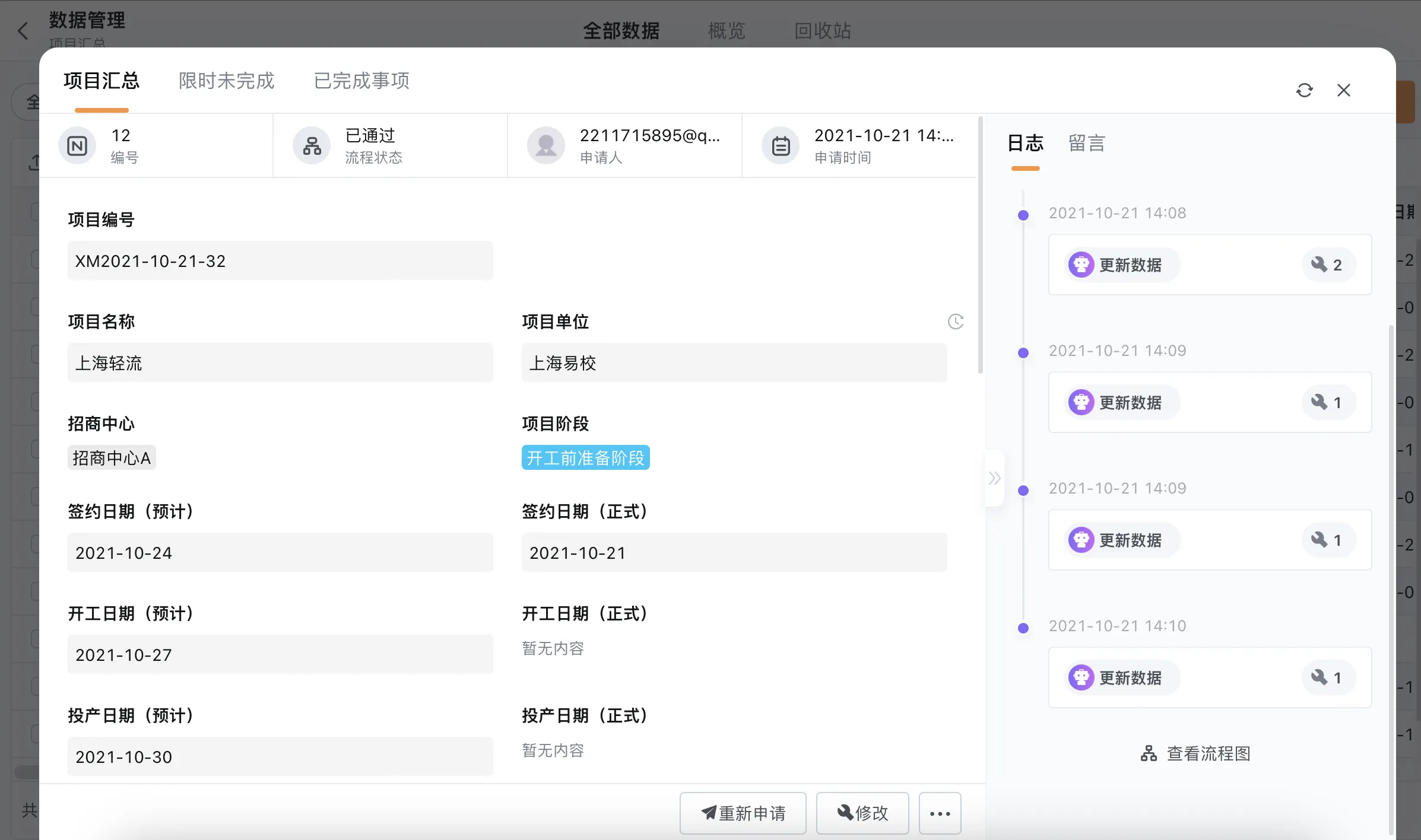Click the flow status icon next to 已通过
The height and width of the screenshot is (840, 1421).
pyautogui.click(x=312, y=145)
